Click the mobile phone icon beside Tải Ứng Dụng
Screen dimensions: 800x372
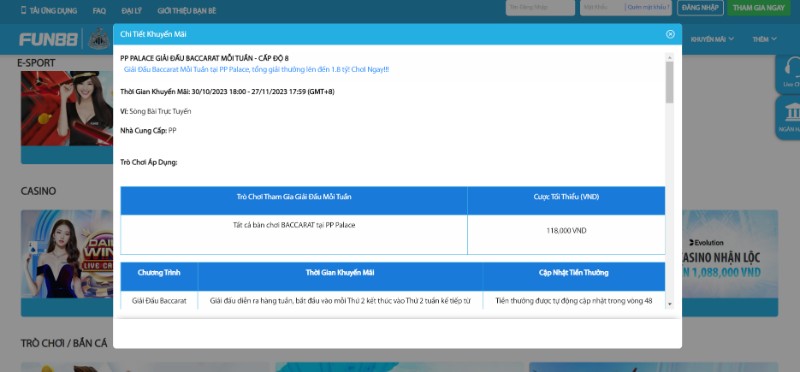pyautogui.click(x=23, y=10)
